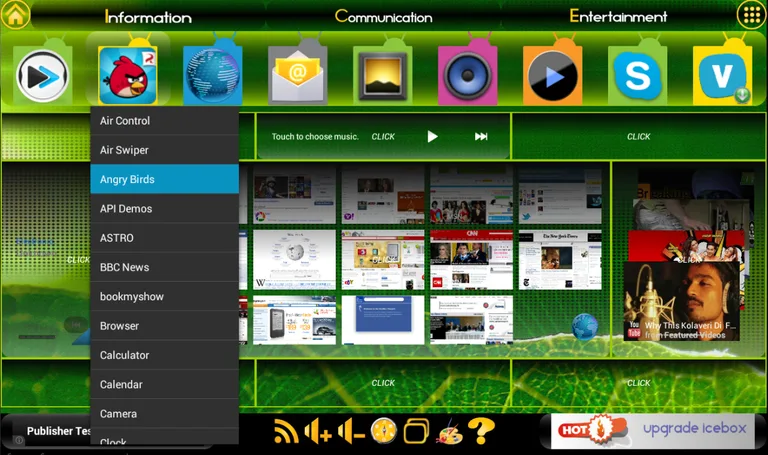The width and height of the screenshot is (768, 455).
Task: Click the compass icon in bottom toolbar
Action: [x=384, y=431]
